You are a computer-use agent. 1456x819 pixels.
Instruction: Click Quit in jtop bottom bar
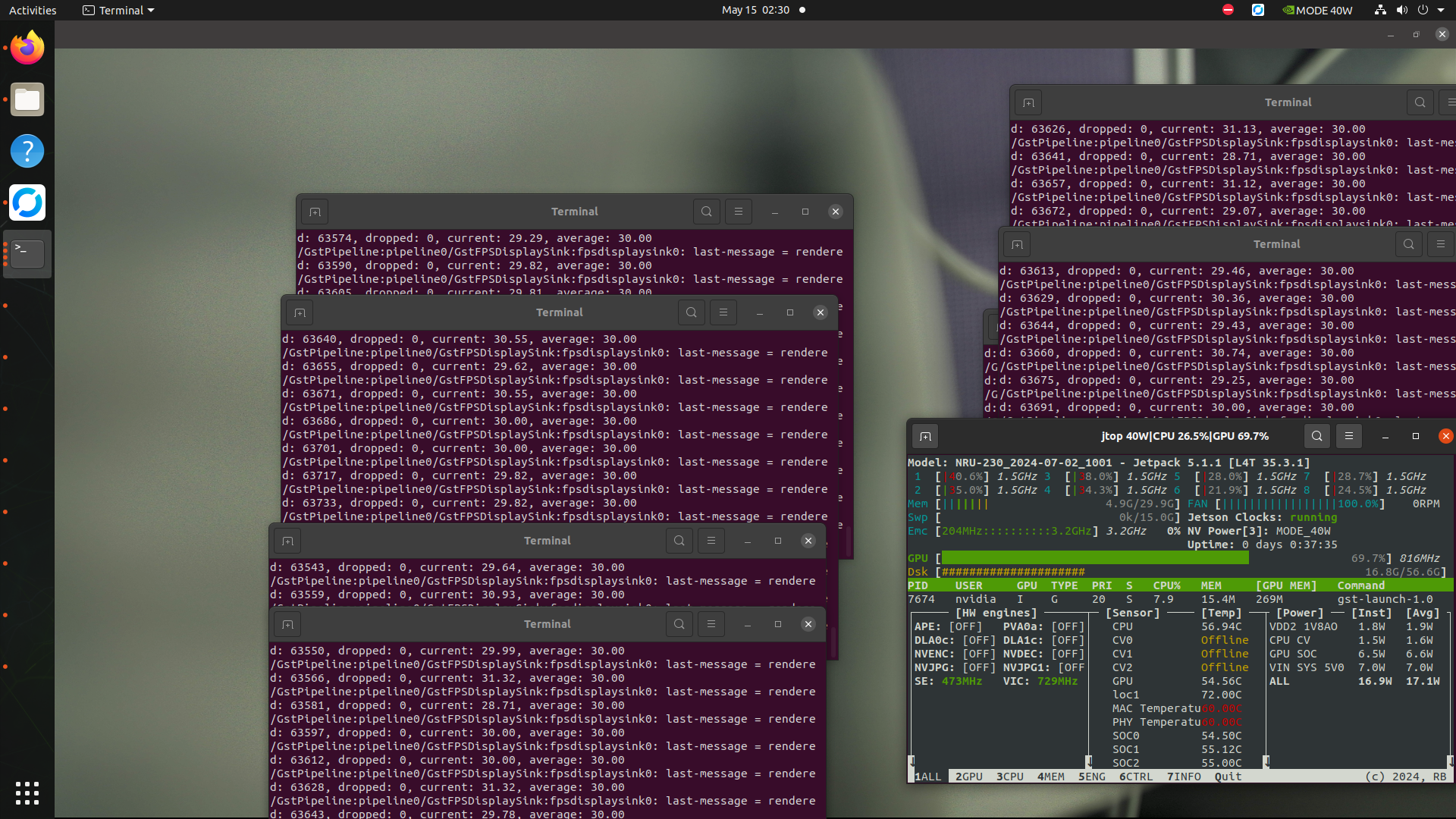[x=1228, y=777]
